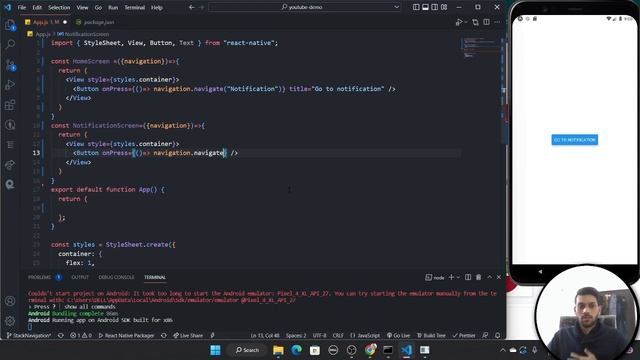Maximize the panel with up chevron
The width and height of the screenshot is (640, 360).
489,277
